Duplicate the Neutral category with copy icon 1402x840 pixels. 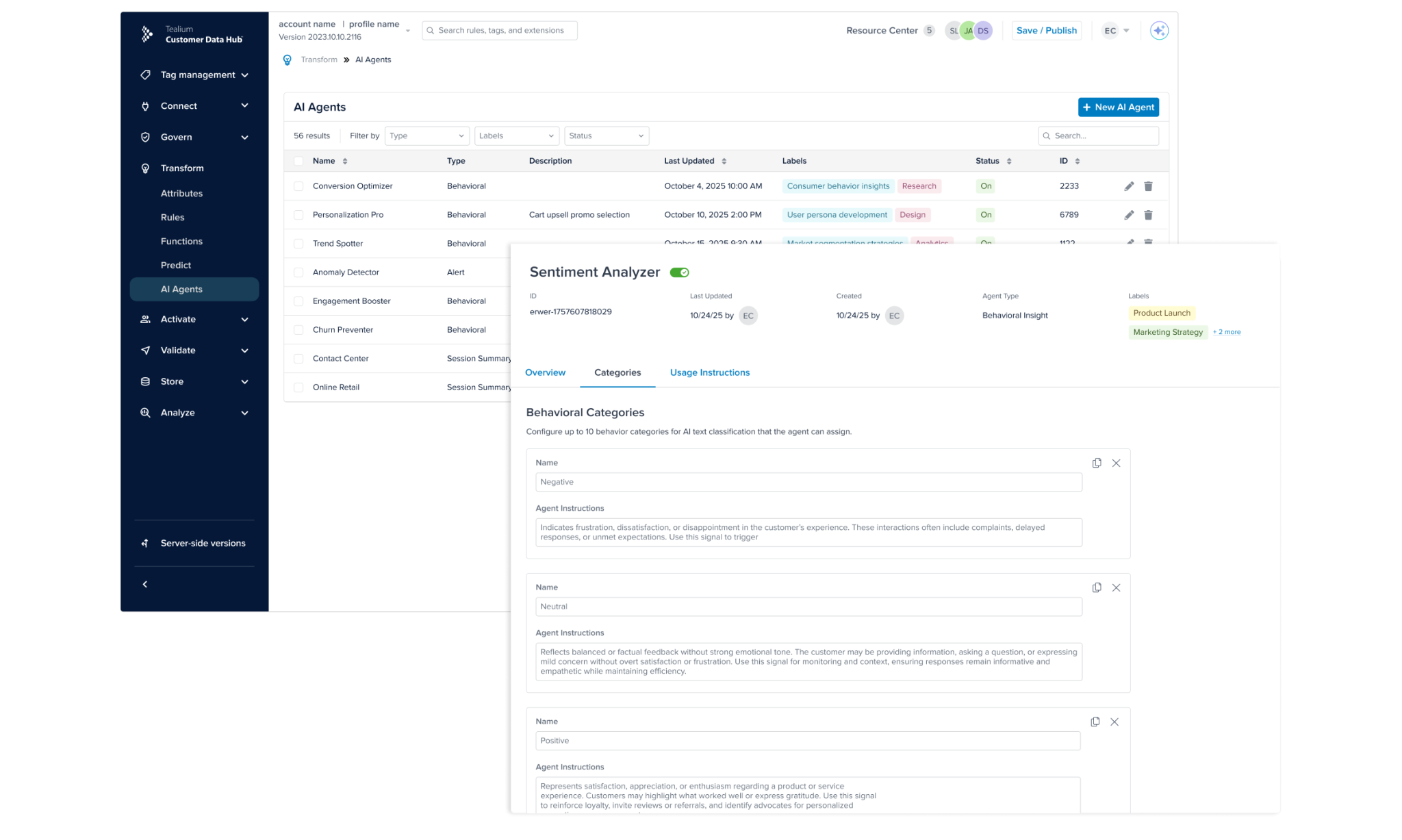click(x=1097, y=588)
